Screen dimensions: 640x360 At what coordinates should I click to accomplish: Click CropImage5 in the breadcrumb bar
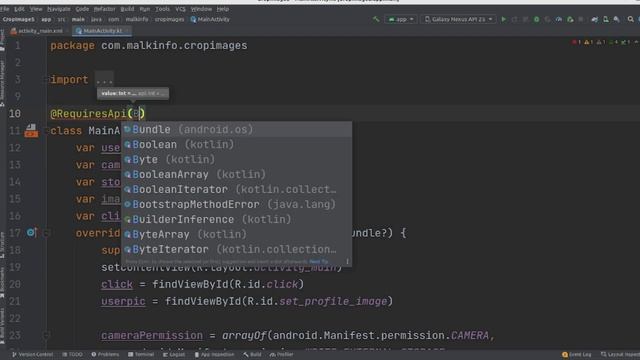[x=18, y=19]
